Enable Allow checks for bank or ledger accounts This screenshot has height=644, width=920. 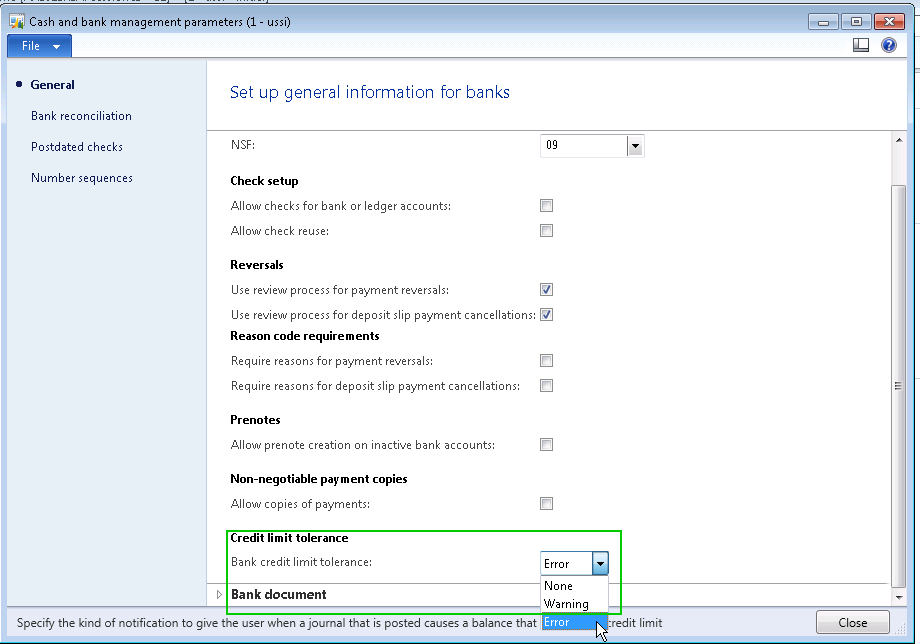tap(546, 206)
